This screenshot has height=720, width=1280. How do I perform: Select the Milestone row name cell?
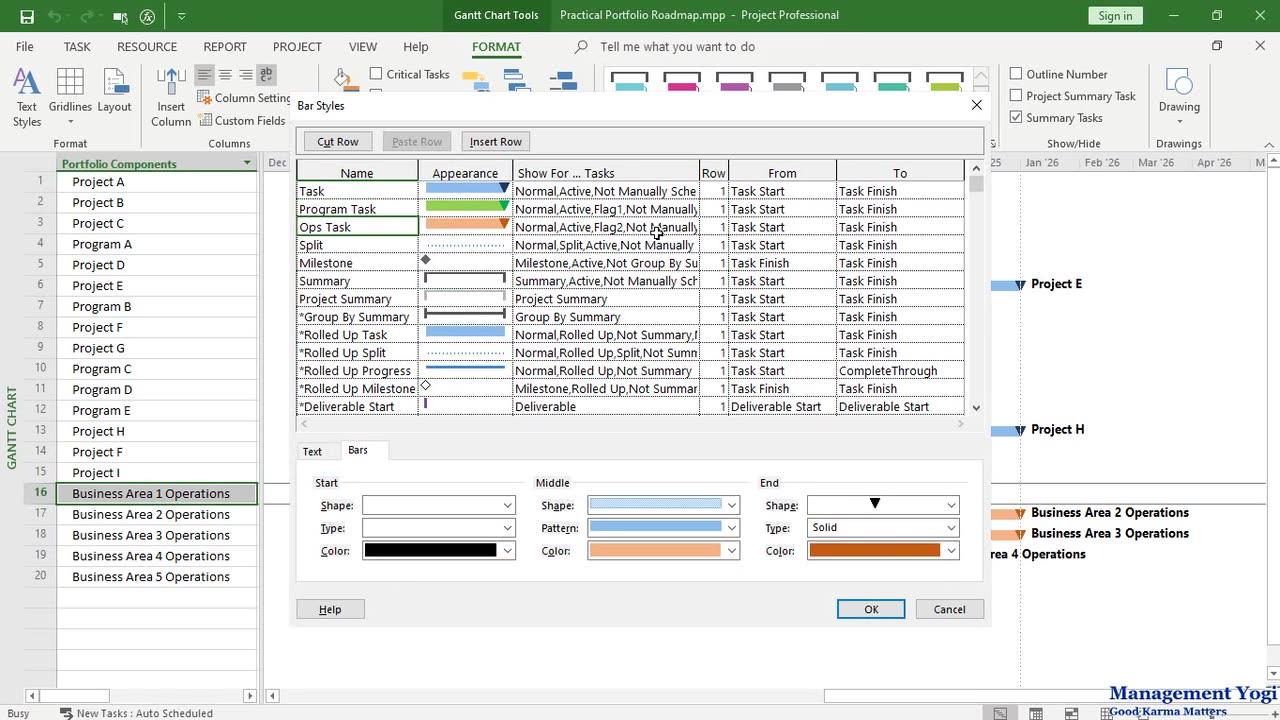coord(357,263)
